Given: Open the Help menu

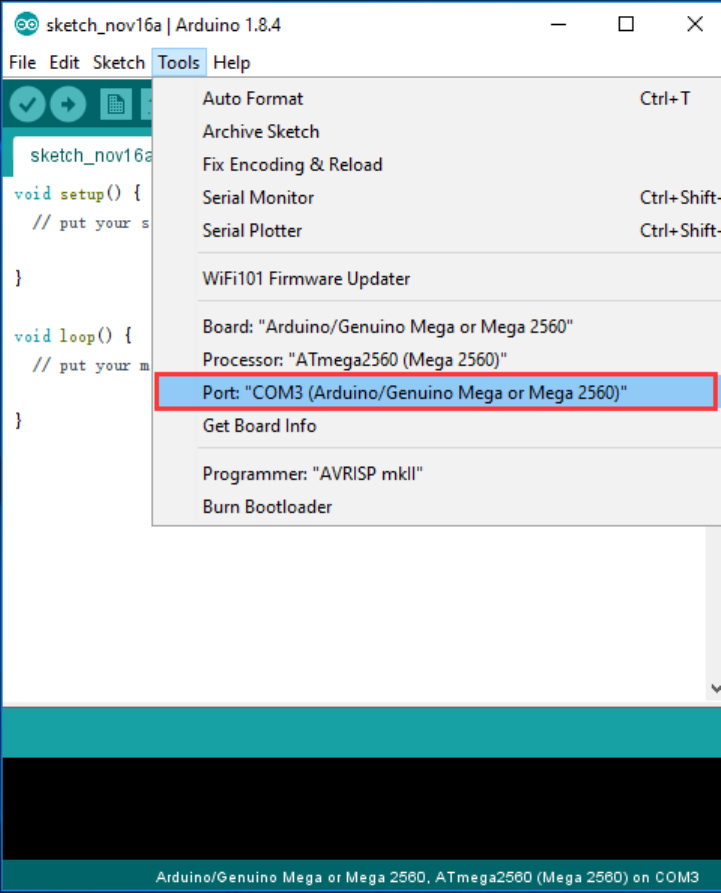Looking at the screenshot, I should point(231,62).
